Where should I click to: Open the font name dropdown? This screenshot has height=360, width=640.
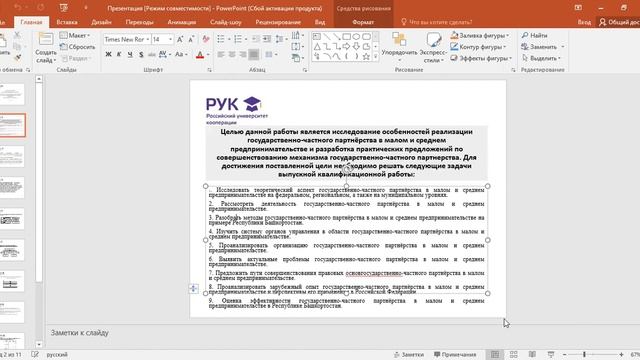pyautogui.click(x=148, y=39)
